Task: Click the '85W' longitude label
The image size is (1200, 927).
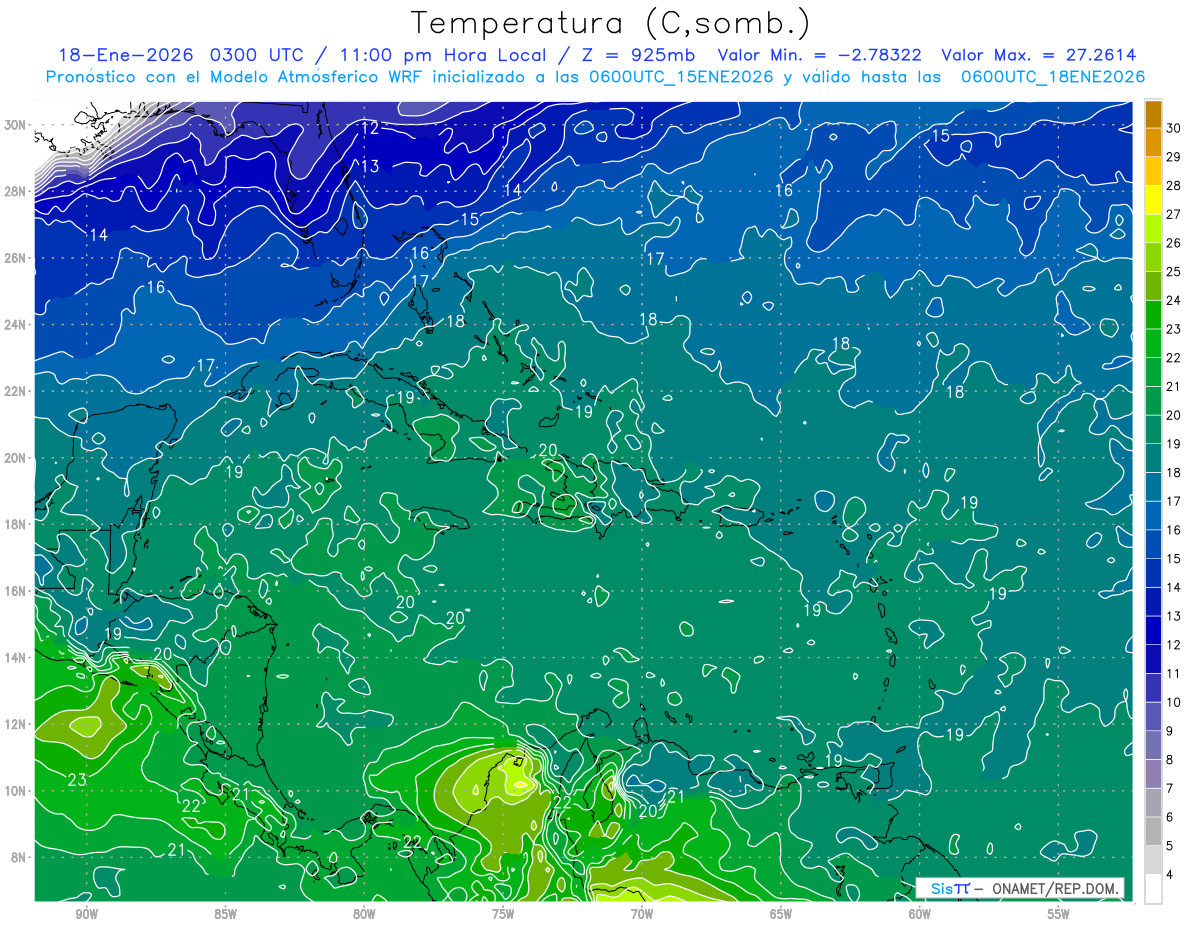Action: point(225,914)
